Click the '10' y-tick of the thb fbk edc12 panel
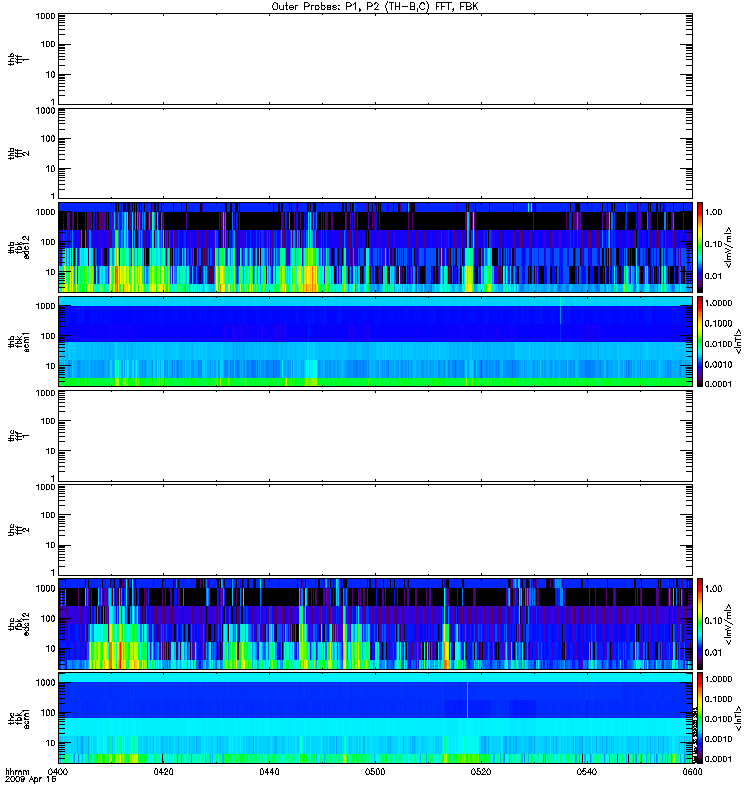The height and width of the screenshot is (800, 750). coord(51,272)
